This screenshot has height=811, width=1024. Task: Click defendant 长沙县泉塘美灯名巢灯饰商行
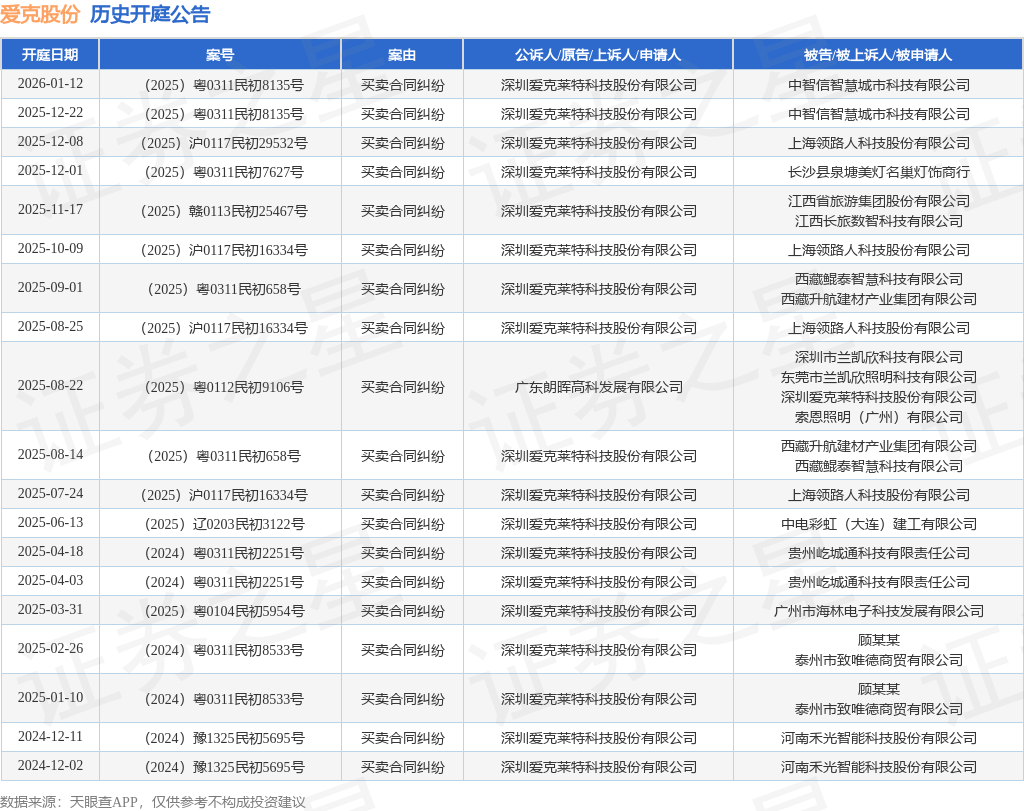pyautogui.click(x=878, y=172)
